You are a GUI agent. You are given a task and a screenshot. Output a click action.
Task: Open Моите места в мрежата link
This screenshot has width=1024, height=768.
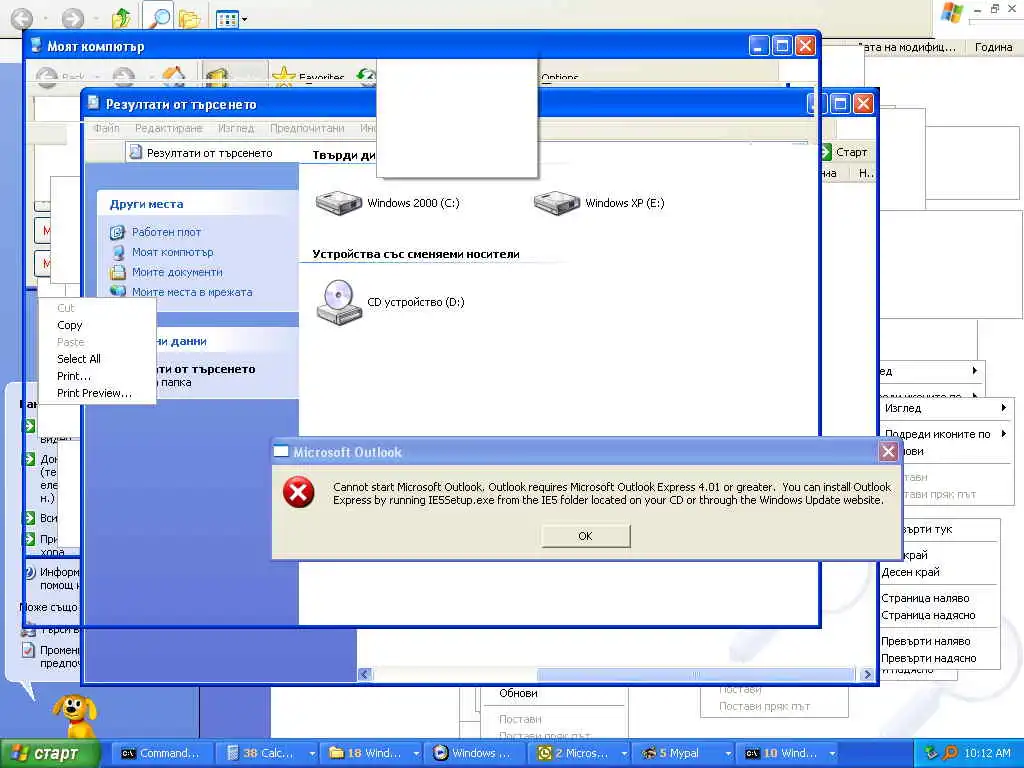click(x=192, y=292)
